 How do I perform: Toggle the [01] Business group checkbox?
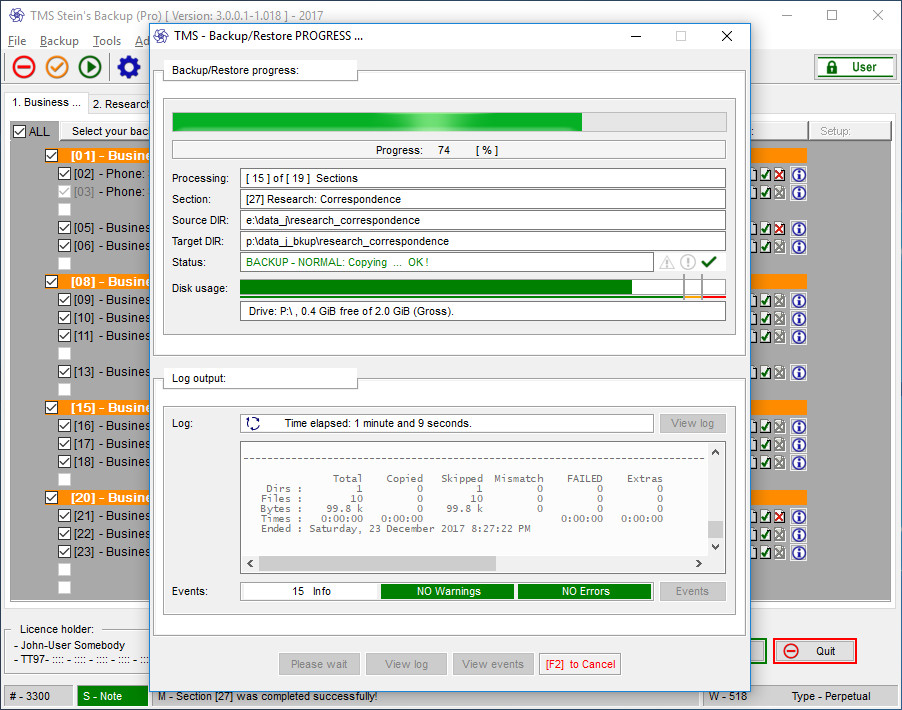coord(52,155)
